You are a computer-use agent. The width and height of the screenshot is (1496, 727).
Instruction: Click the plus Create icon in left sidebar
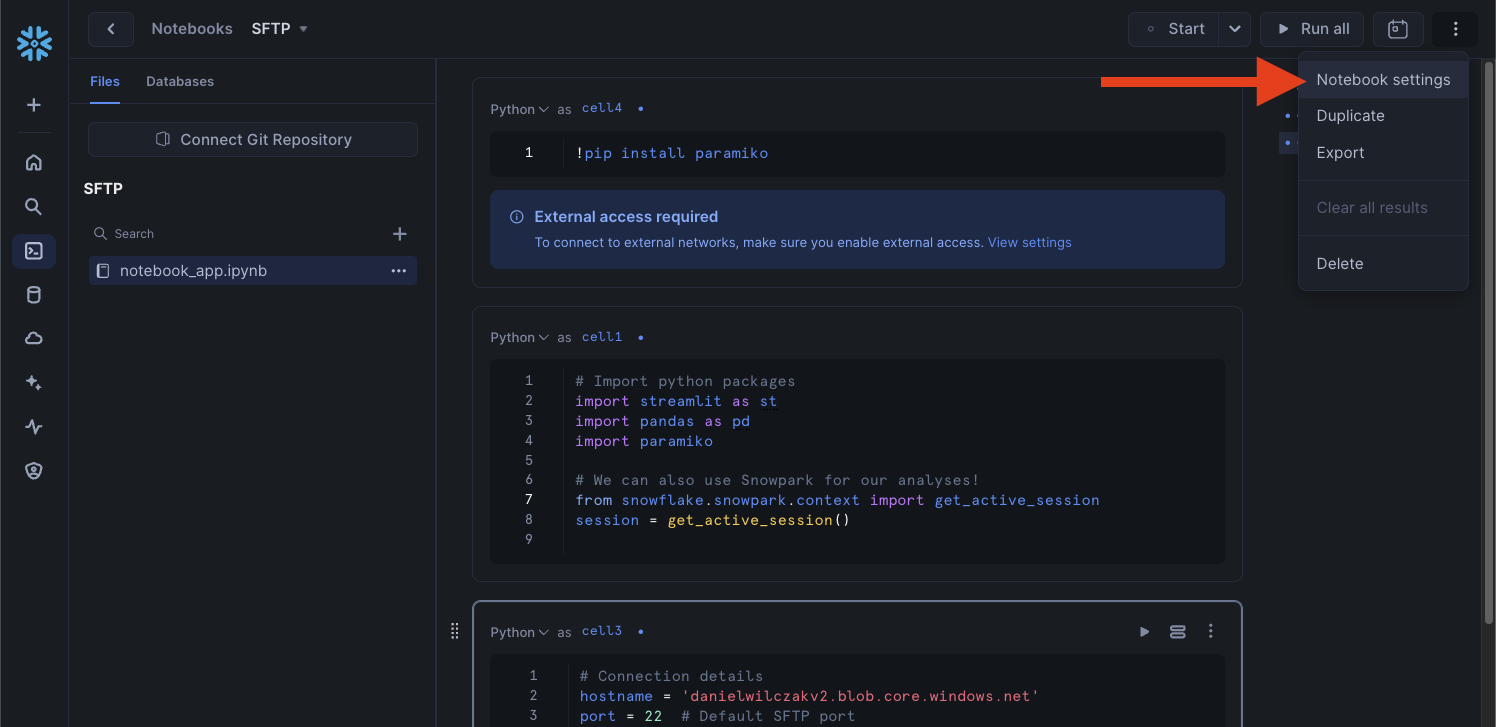[x=34, y=105]
